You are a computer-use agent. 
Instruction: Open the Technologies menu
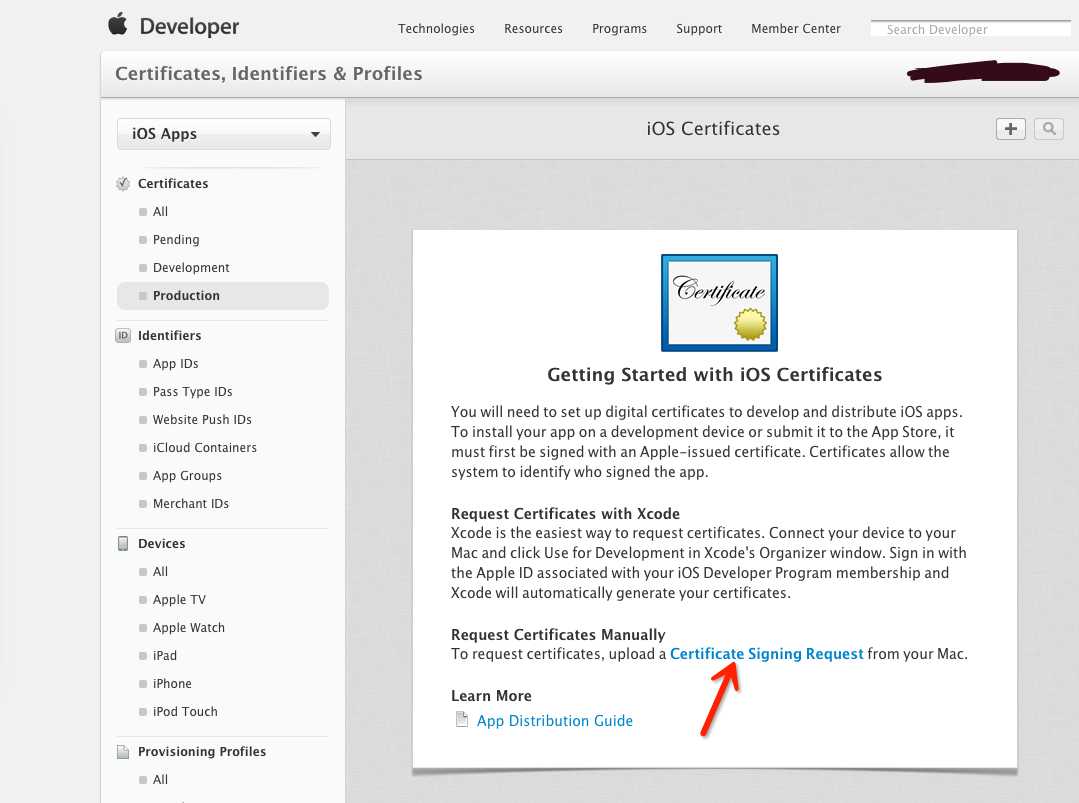tap(436, 29)
